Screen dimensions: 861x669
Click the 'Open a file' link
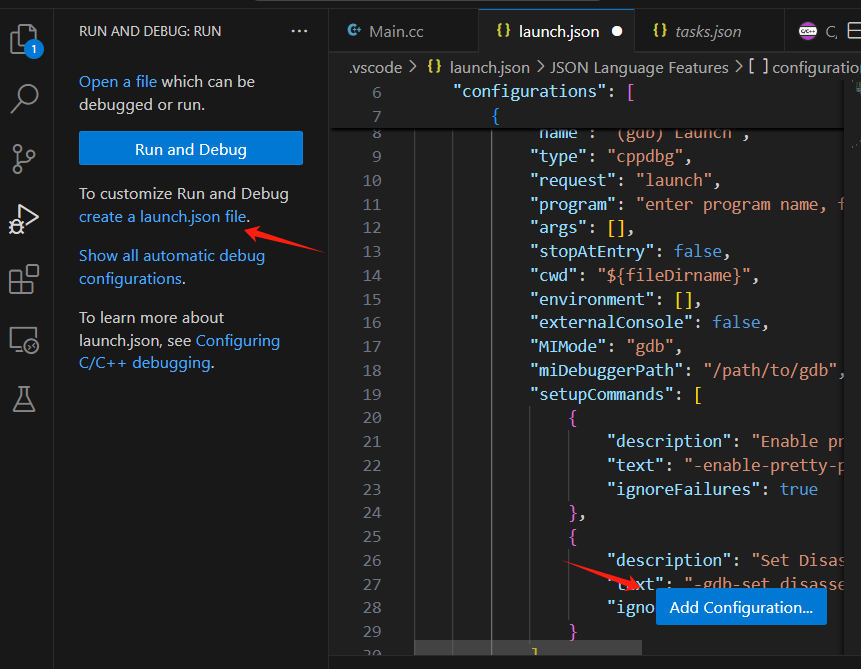(118, 82)
